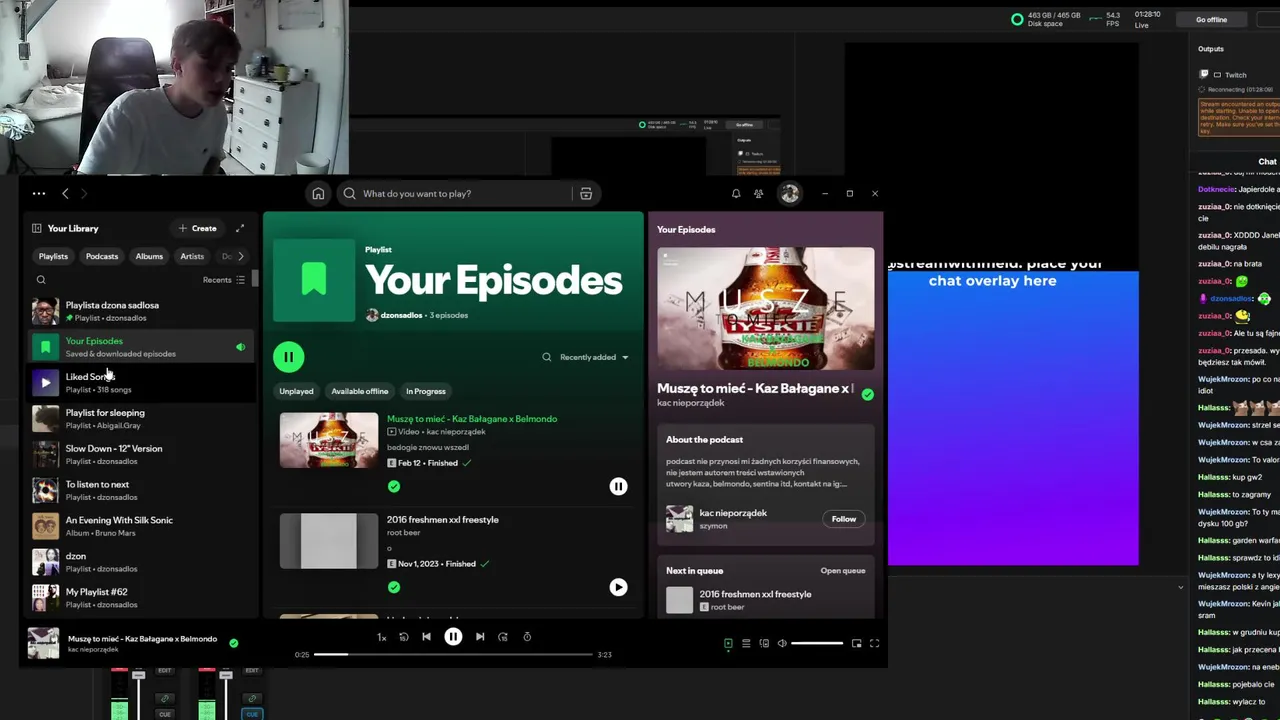Select the Podcasts library filter
Screen dimensions: 1280x720
pos(102,257)
